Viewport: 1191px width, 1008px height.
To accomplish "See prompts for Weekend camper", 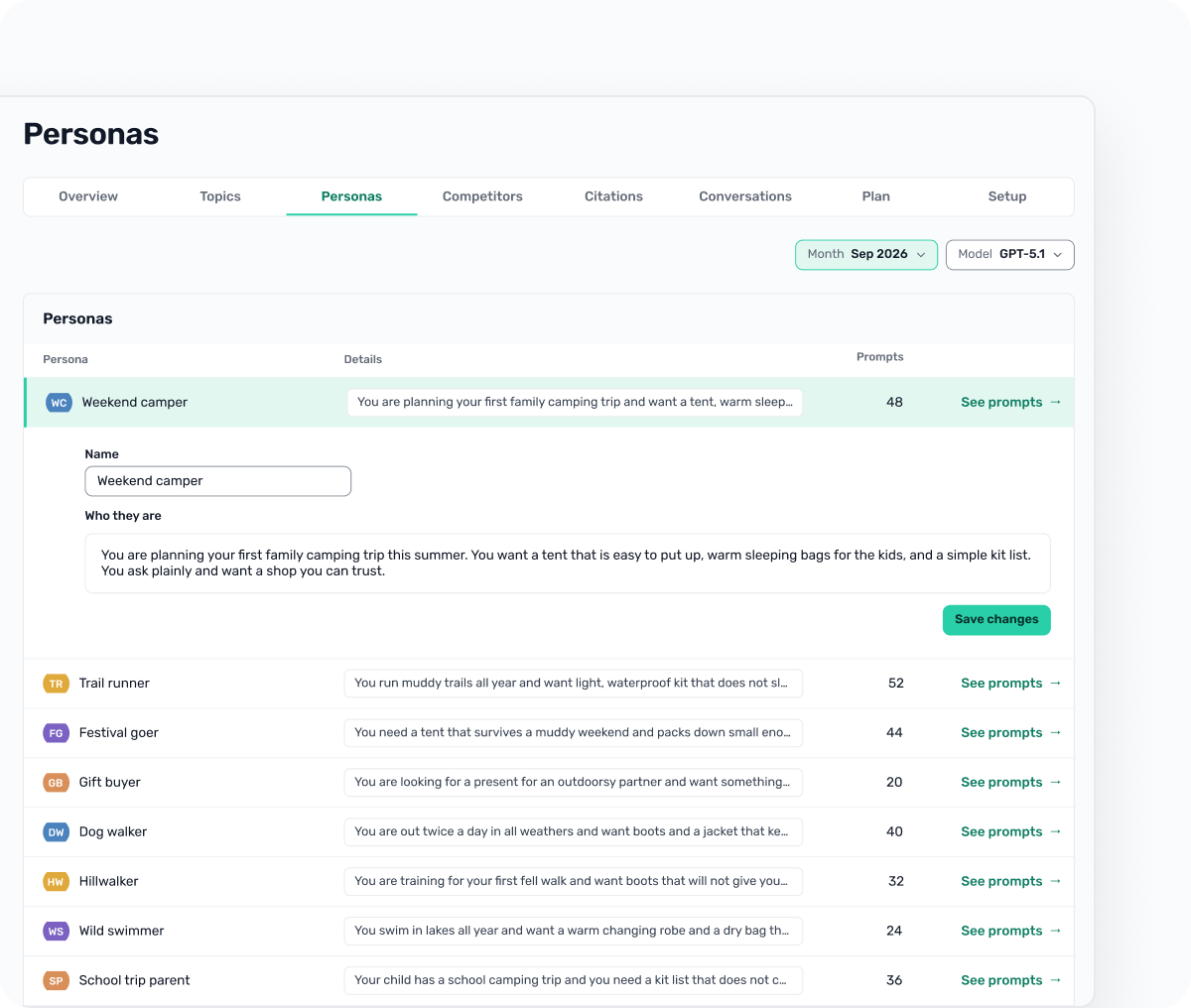I will 1011,403.
